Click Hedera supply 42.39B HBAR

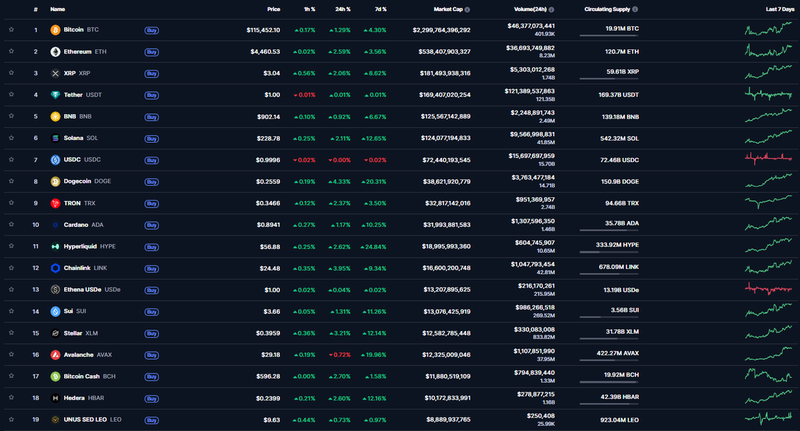pyautogui.click(x=619, y=397)
